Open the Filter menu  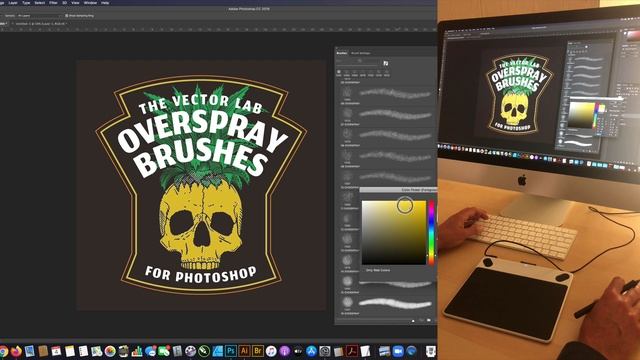pos(53,2)
